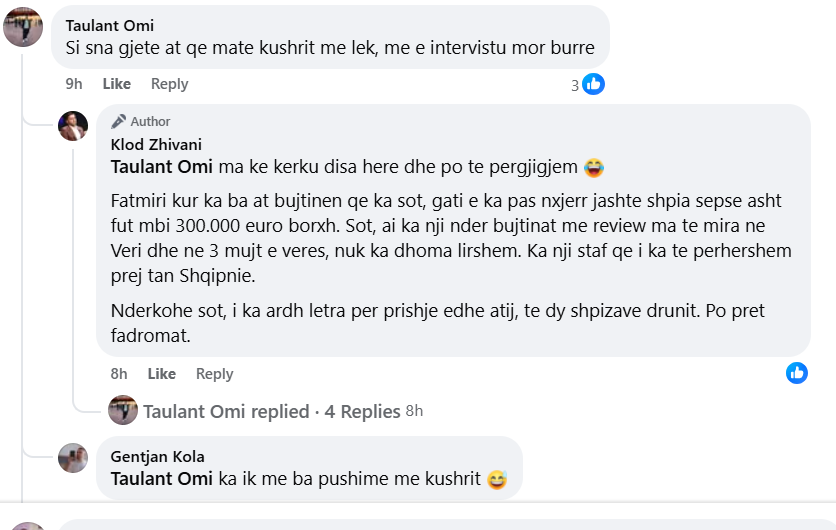This screenshot has width=836, height=530.
Task: Click Taulant Omi mention in Klod's reply
Action: click(x=161, y=167)
